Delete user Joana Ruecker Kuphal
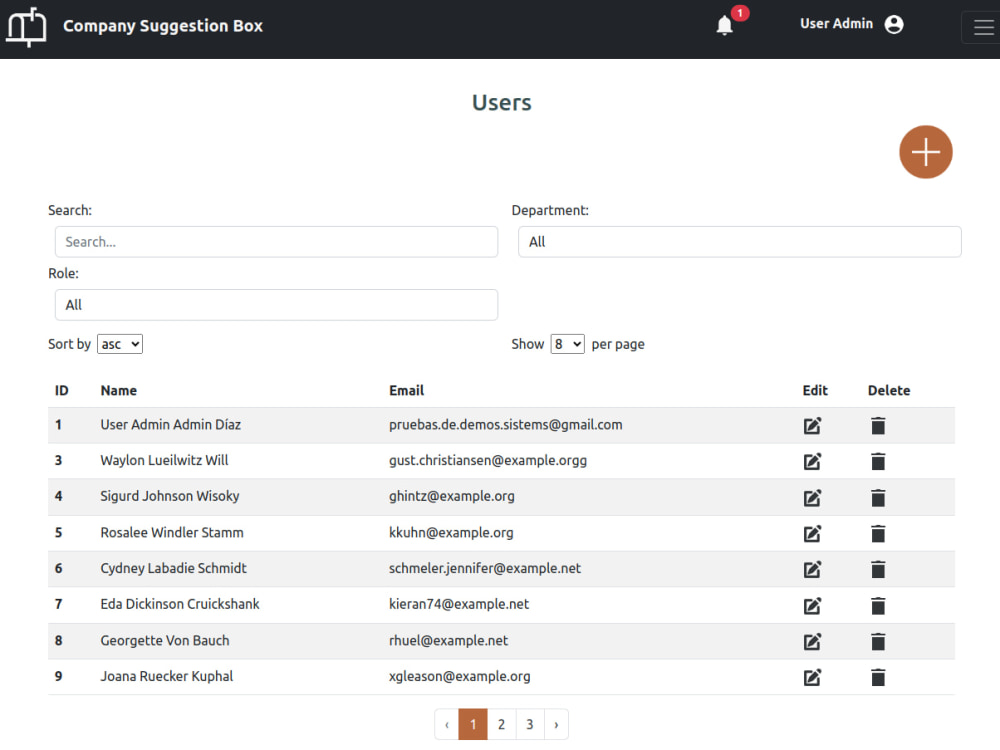The height and width of the screenshot is (750, 1000). (878, 677)
